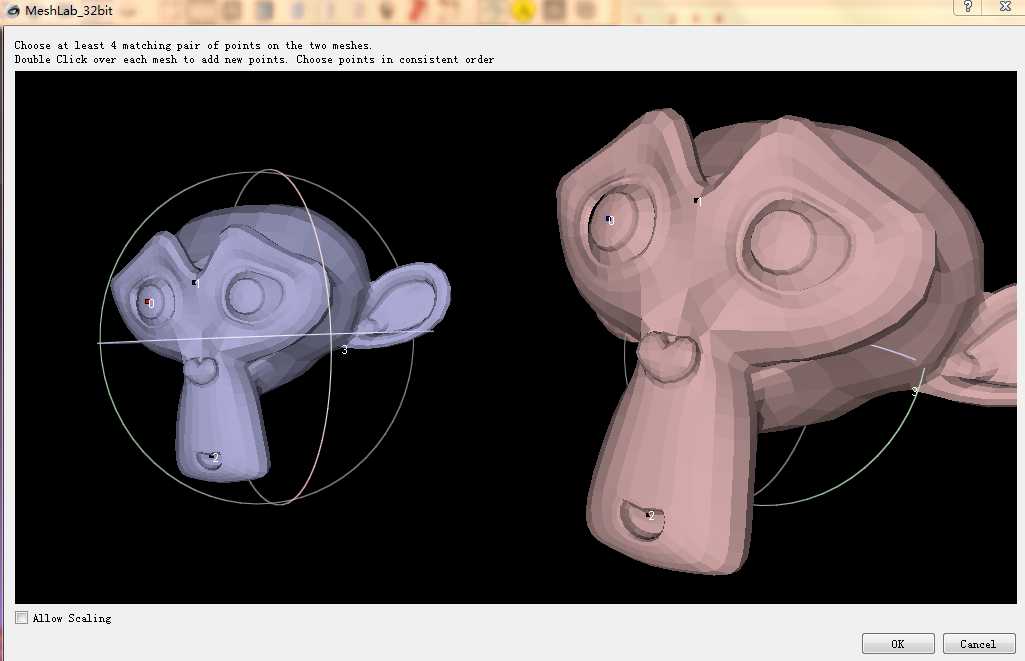The height and width of the screenshot is (661, 1025).
Task: Close the MeshLab_32bit dialog window
Action: click(x=1005, y=7)
